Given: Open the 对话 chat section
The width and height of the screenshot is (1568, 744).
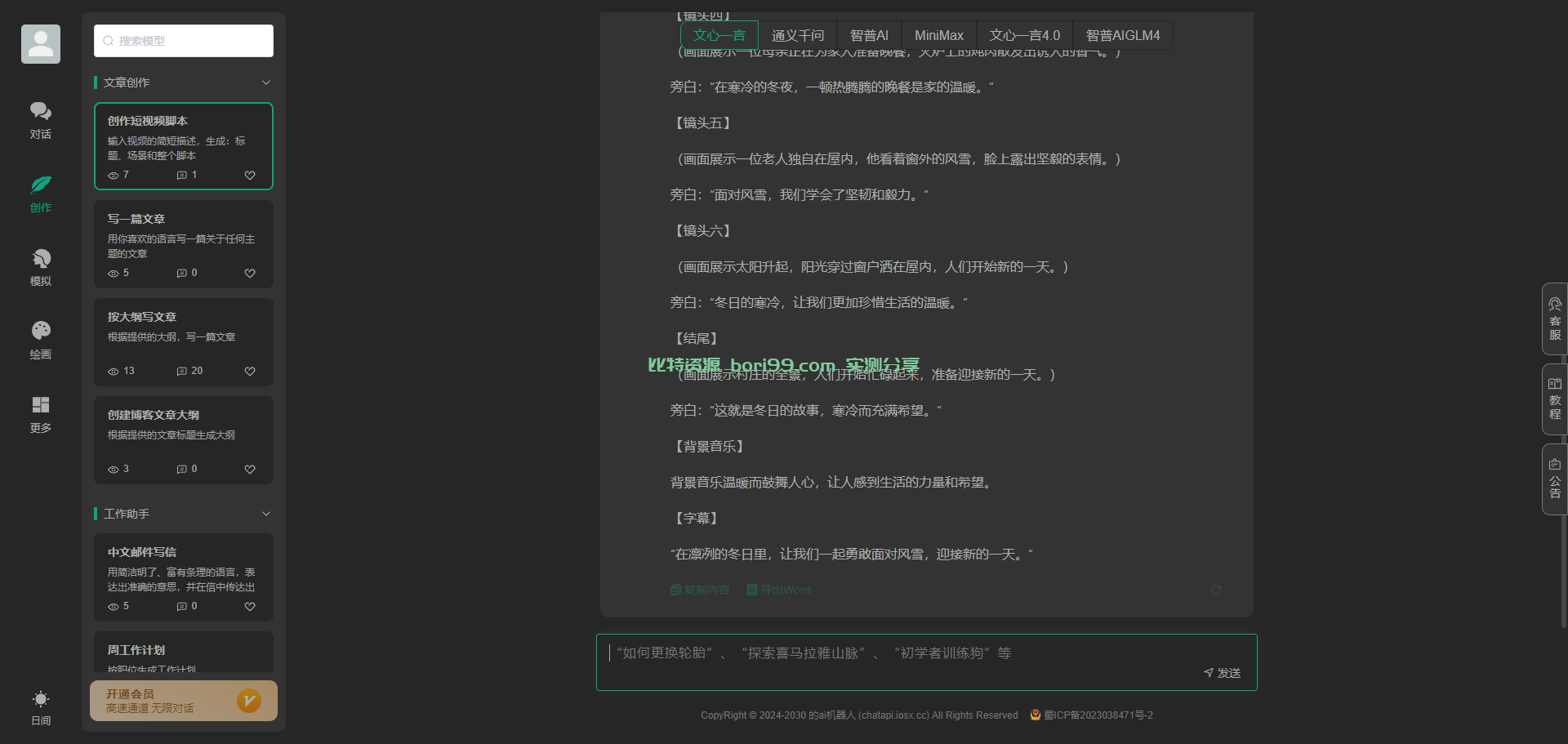Looking at the screenshot, I should (41, 120).
